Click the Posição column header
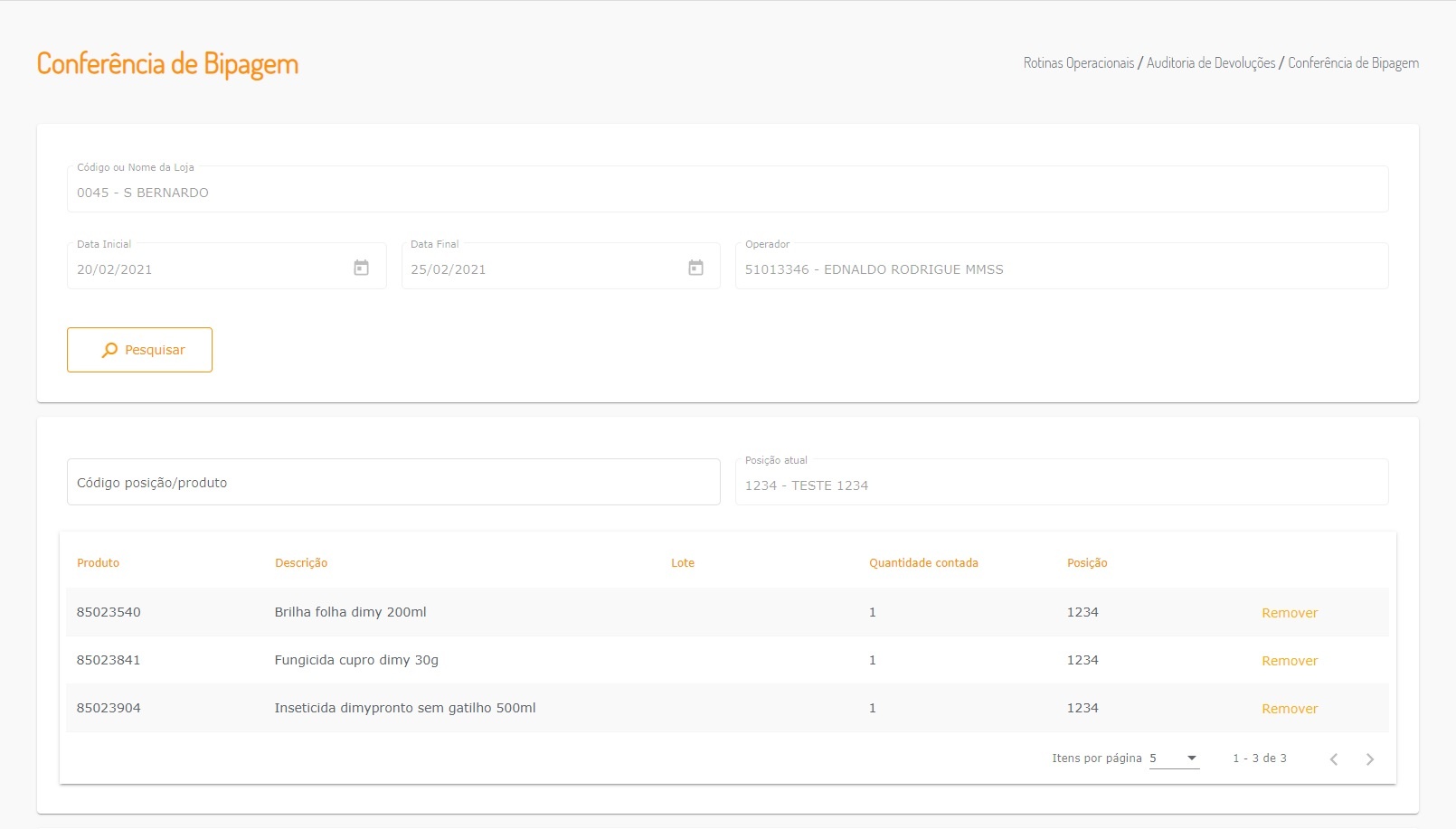 [1087, 563]
